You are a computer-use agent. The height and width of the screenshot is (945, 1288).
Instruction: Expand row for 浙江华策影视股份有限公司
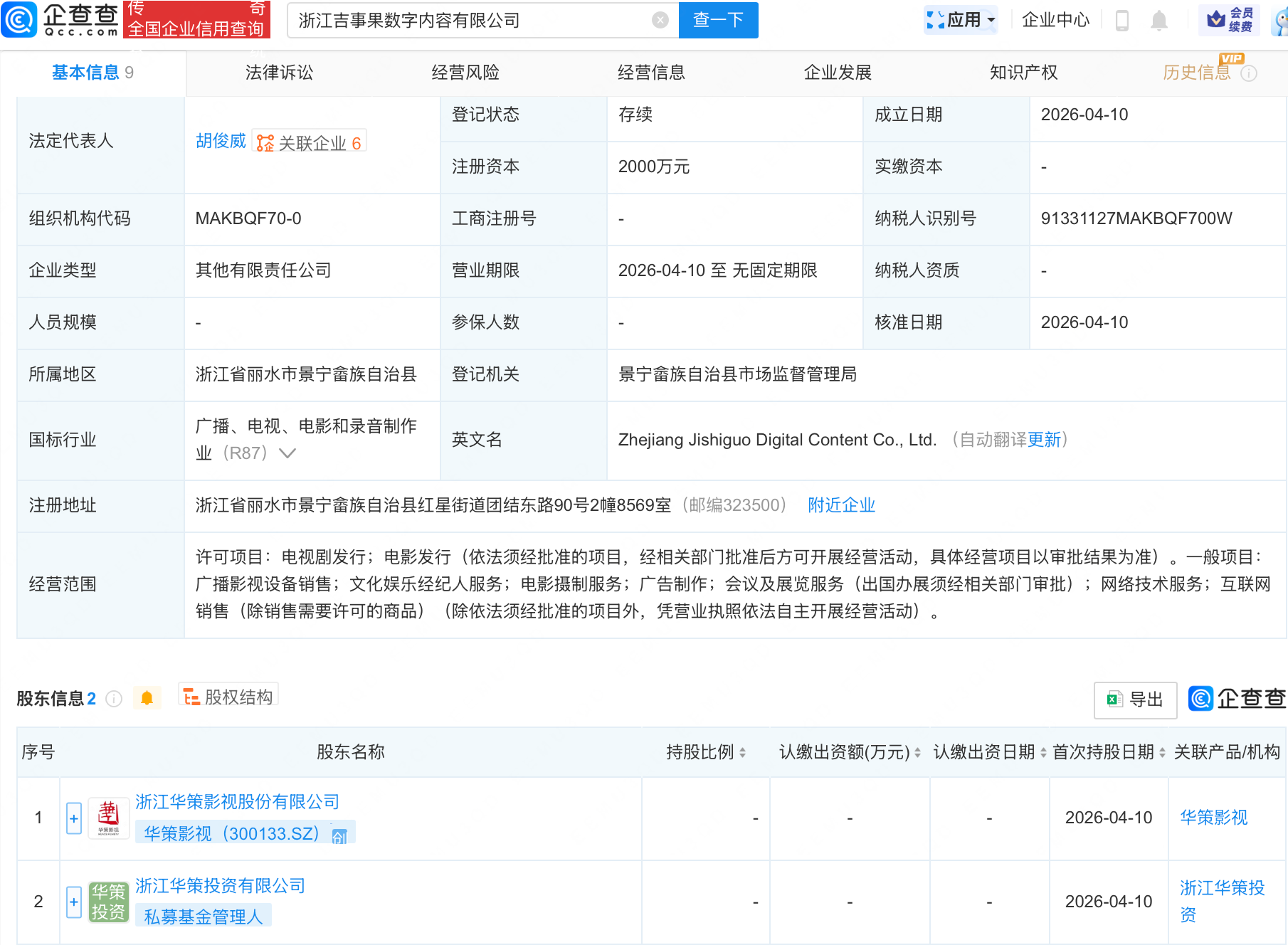pyautogui.click(x=74, y=818)
